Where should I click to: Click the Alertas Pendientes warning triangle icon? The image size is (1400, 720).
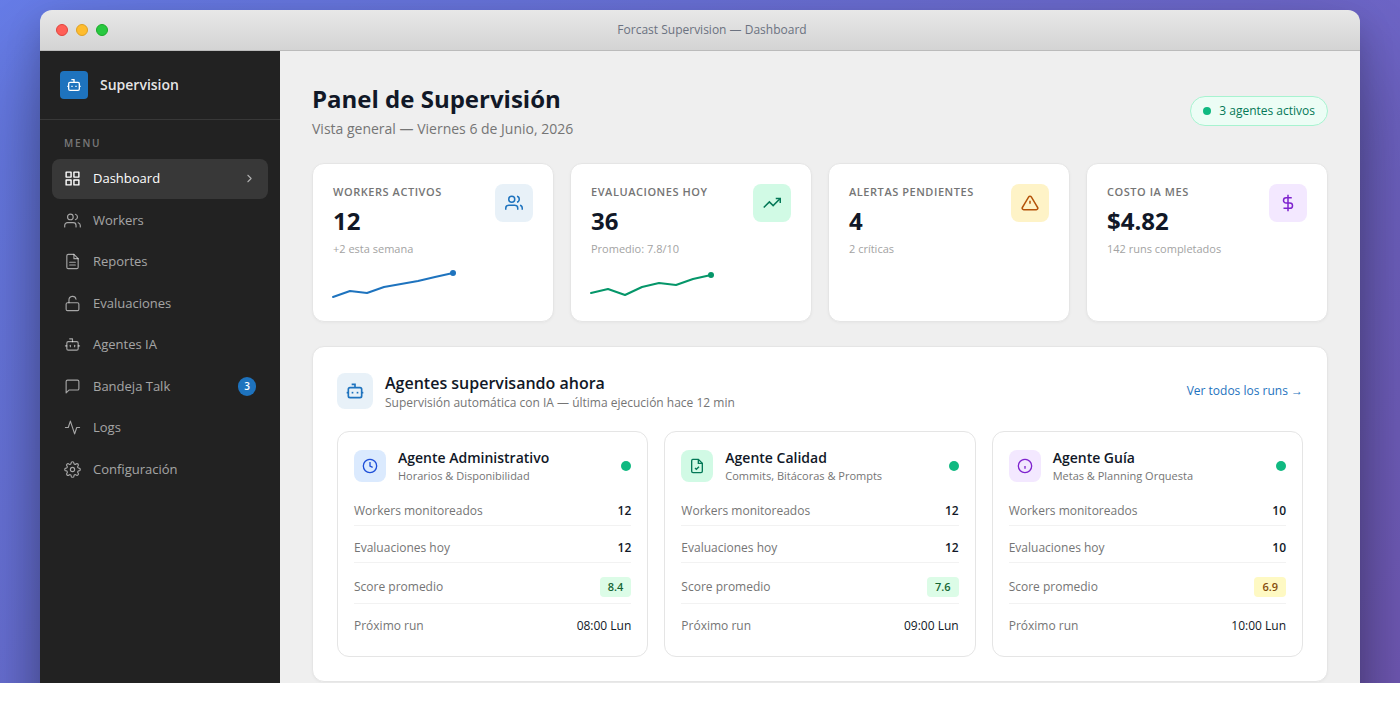click(x=1030, y=203)
